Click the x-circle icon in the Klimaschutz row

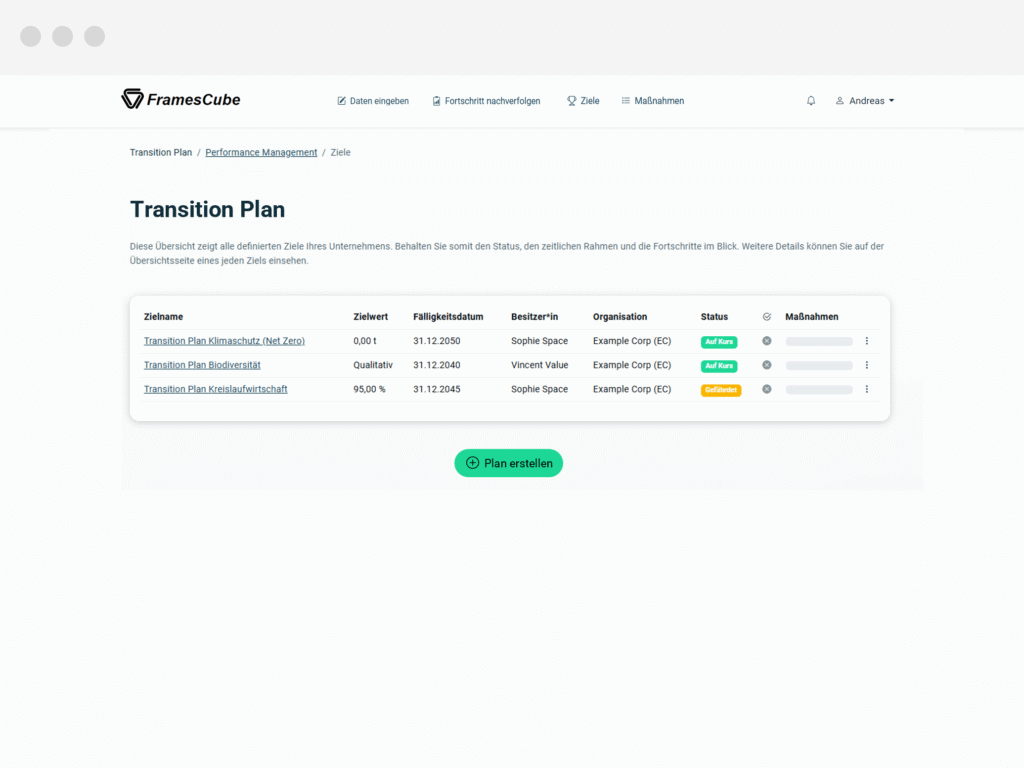pyautogui.click(x=767, y=341)
